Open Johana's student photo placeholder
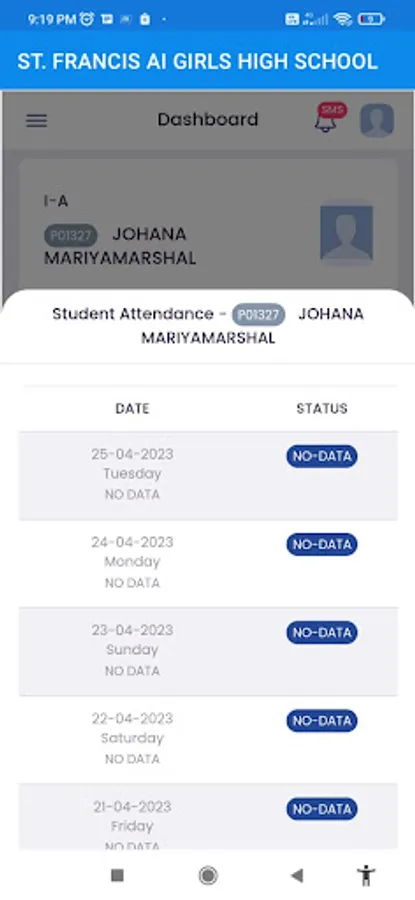Viewport: 415px width, 900px height. (346, 232)
